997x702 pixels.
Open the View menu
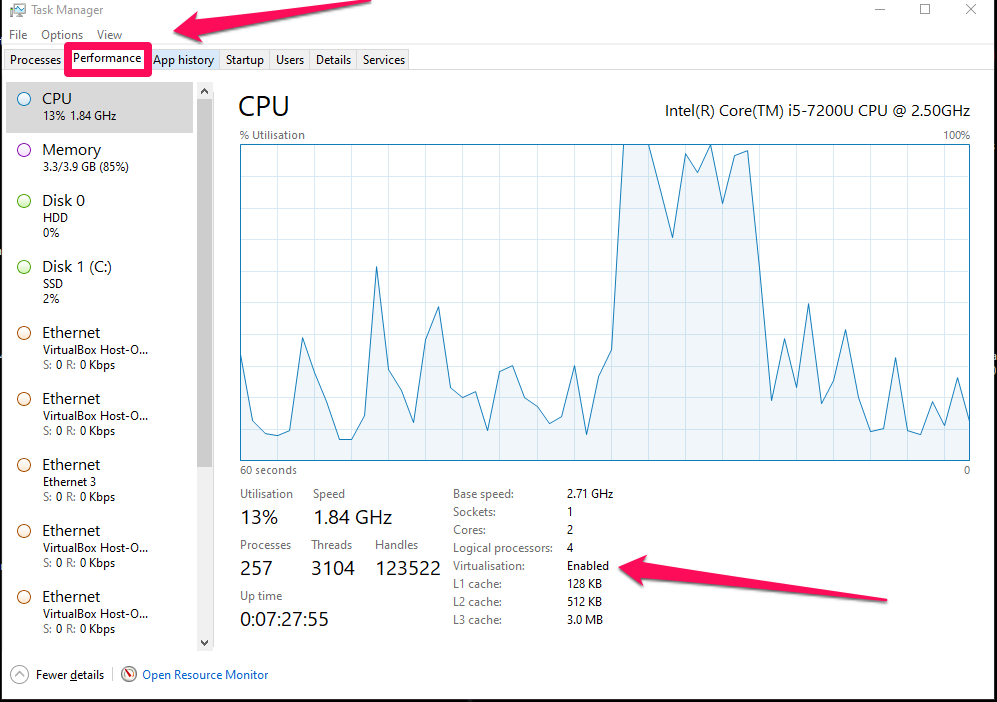pos(109,34)
